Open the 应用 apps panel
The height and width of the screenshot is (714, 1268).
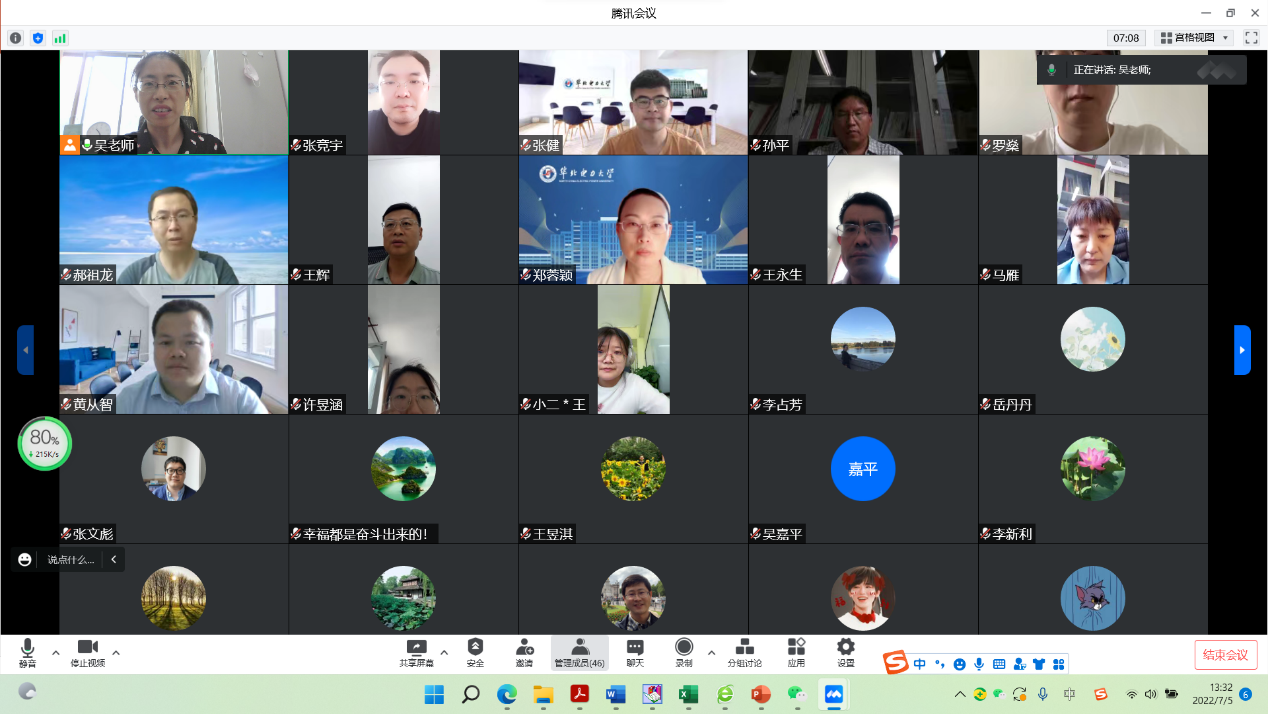796,652
